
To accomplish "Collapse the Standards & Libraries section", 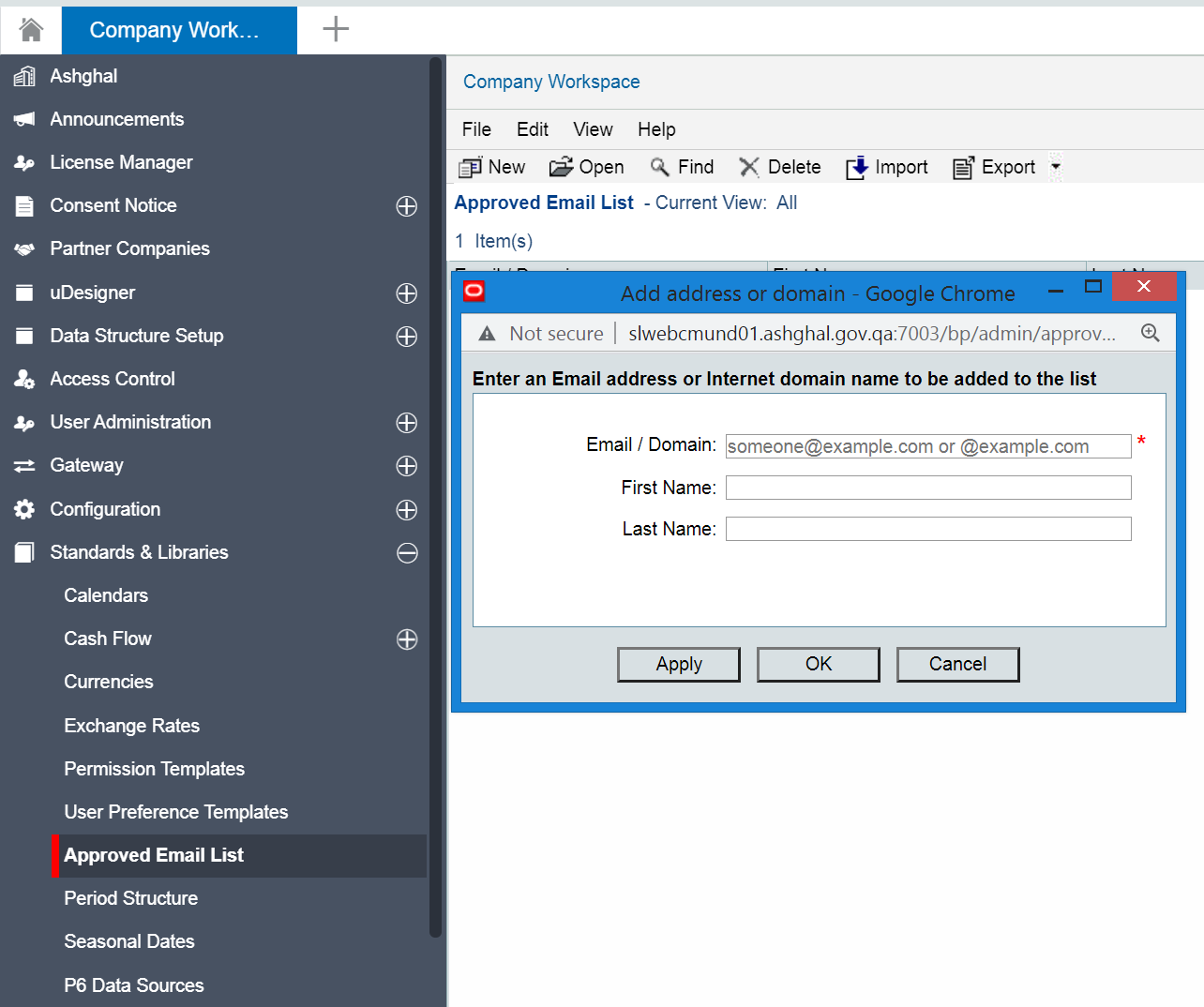I will click(x=406, y=553).
